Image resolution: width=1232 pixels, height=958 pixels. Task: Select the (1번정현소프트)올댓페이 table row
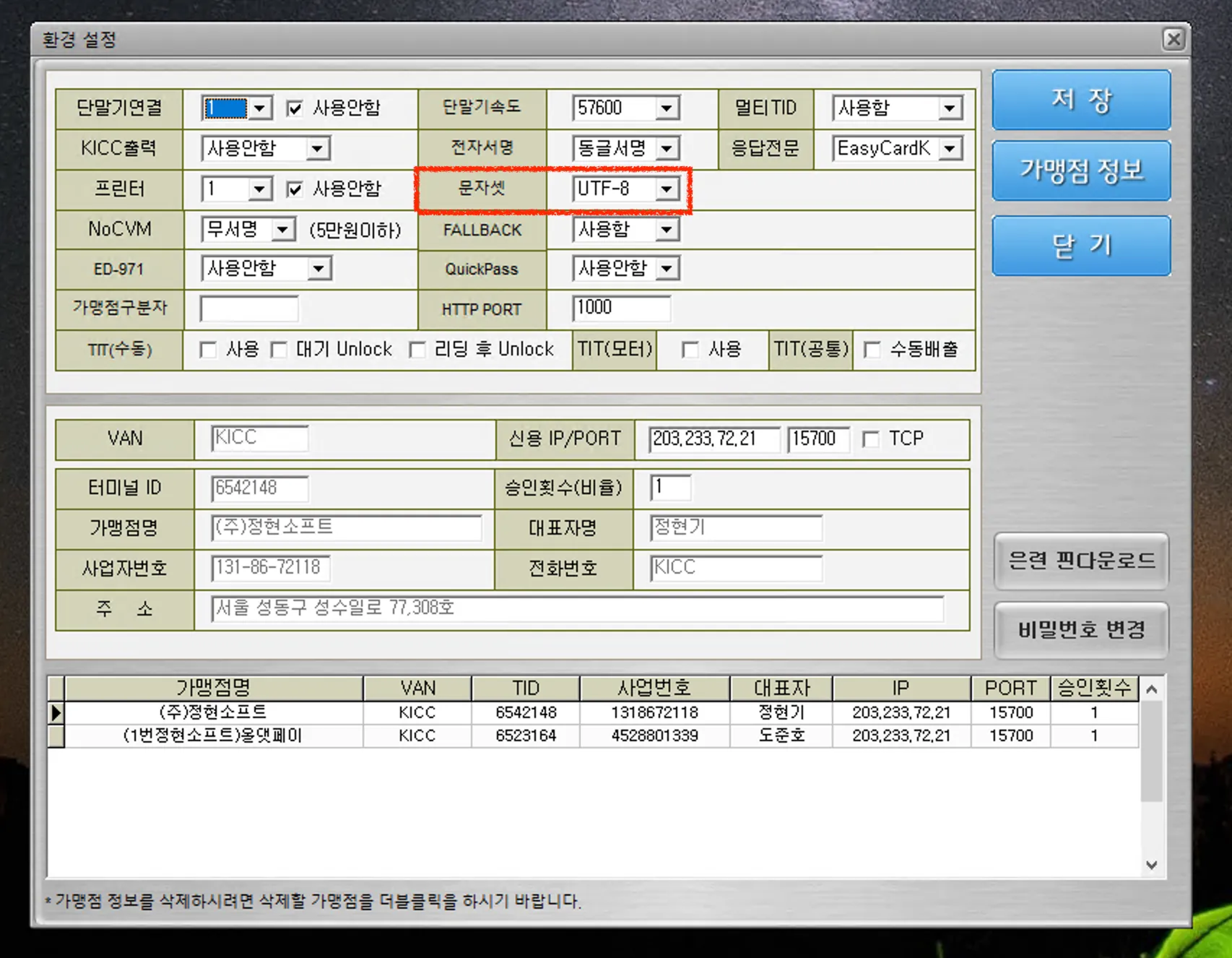[x=213, y=736]
